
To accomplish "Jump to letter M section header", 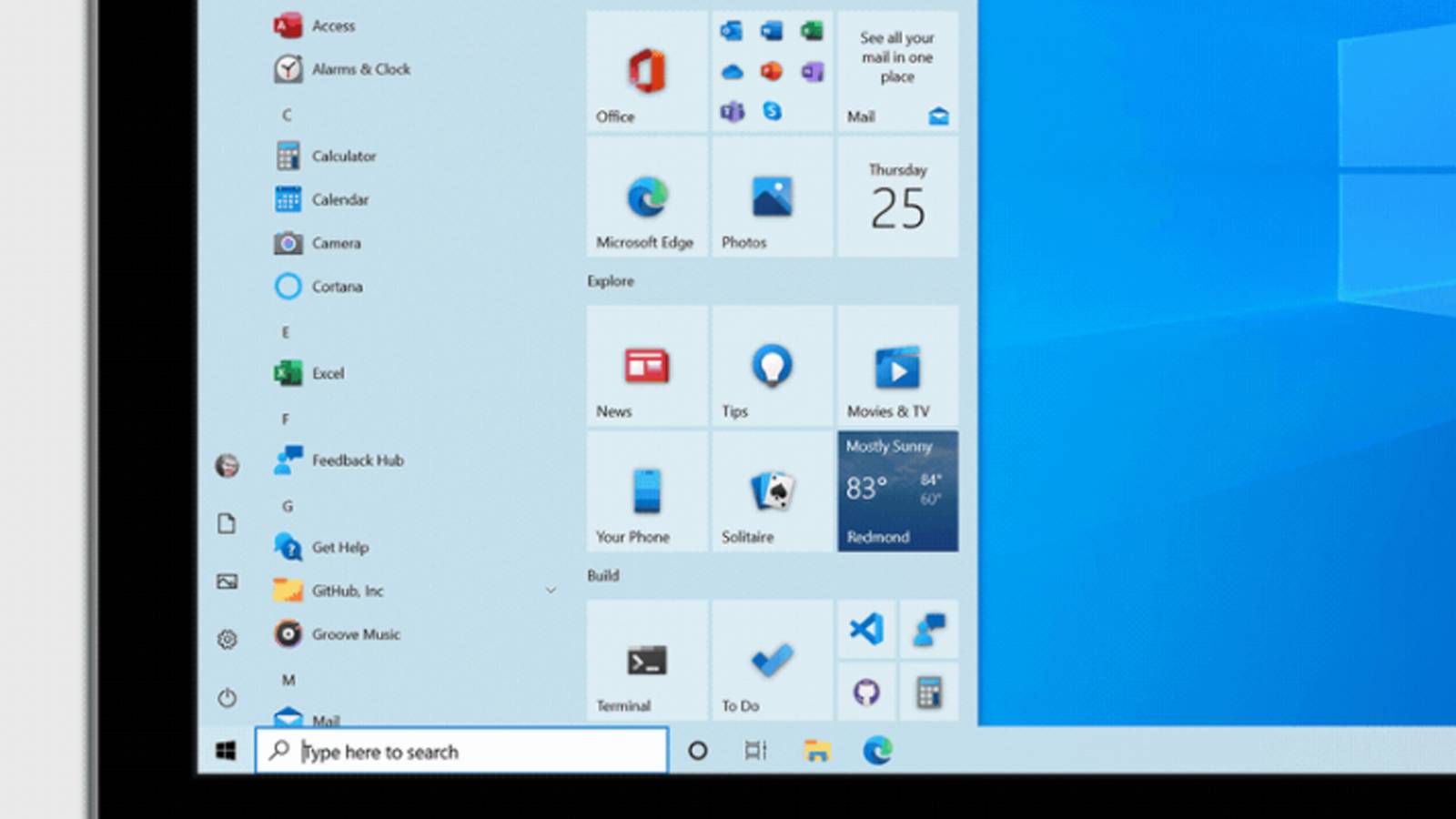I will 288,680.
